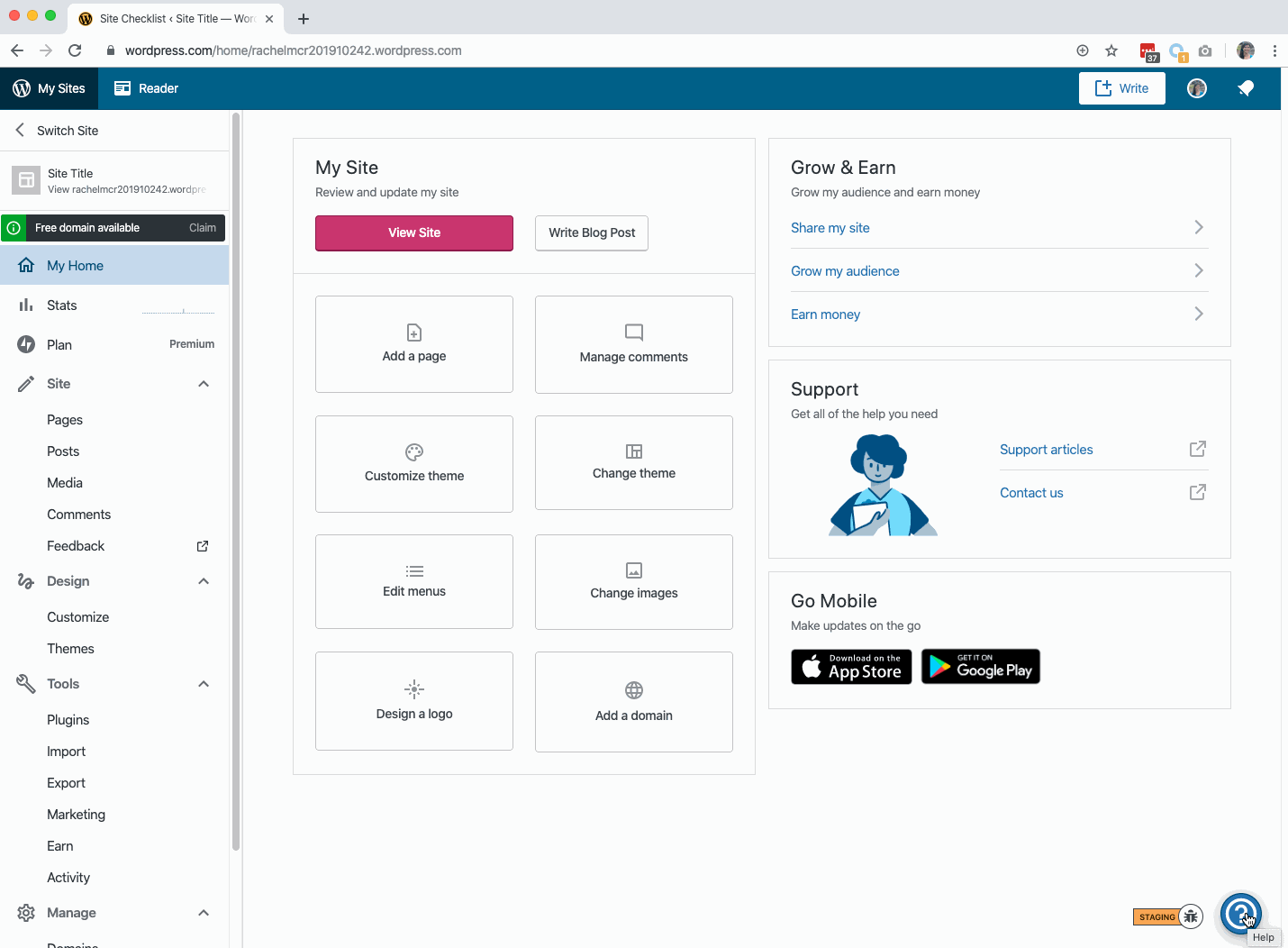Click the Change images card

(x=634, y=582)
